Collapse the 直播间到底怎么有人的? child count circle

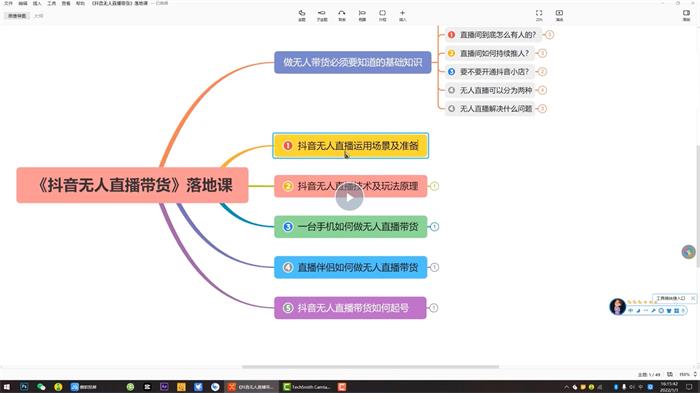click(550, 34)
